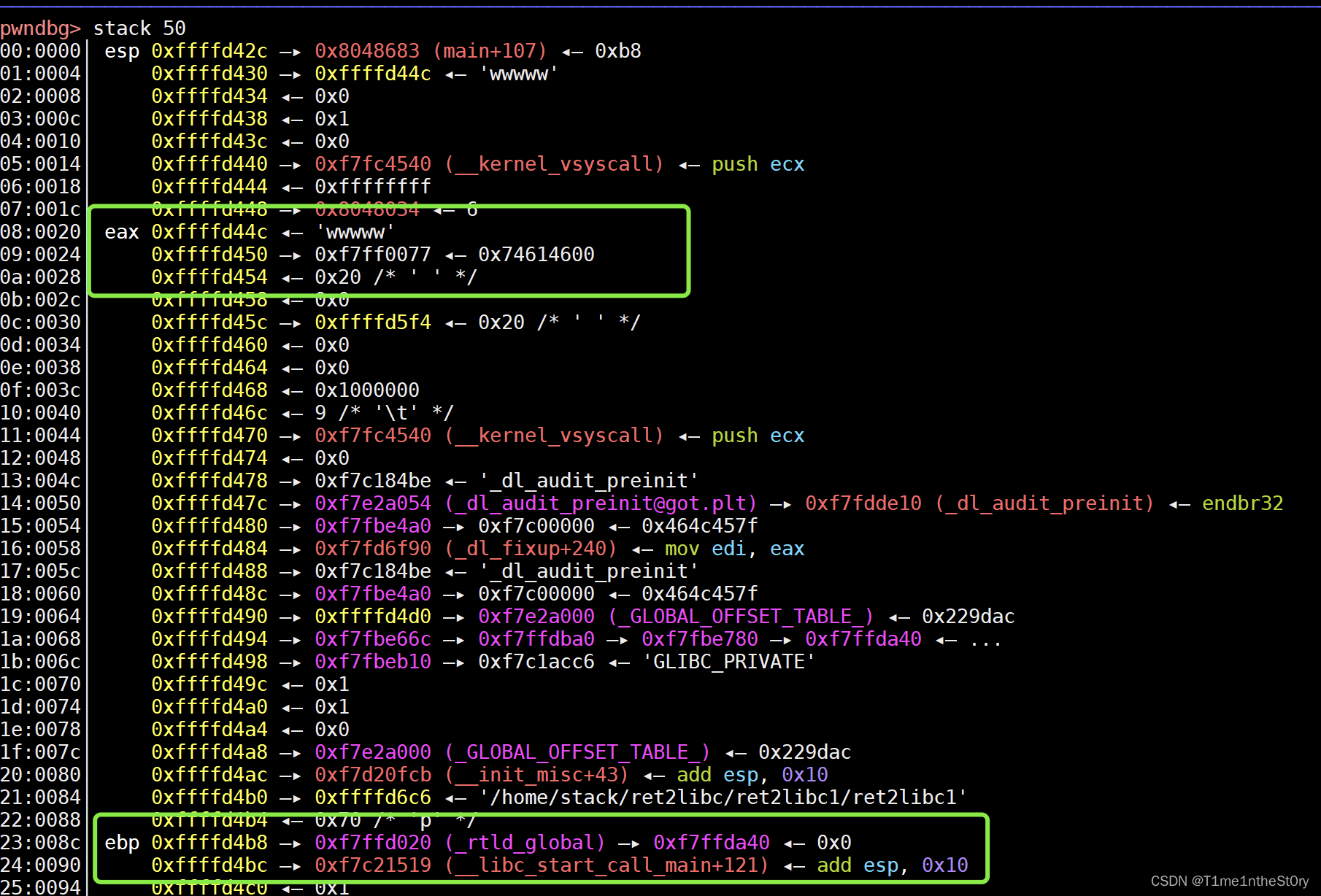Click the 'pwndbg>' prompt text
The width and height of the screenshot is (1321, 896).
(x=40, y=28)
